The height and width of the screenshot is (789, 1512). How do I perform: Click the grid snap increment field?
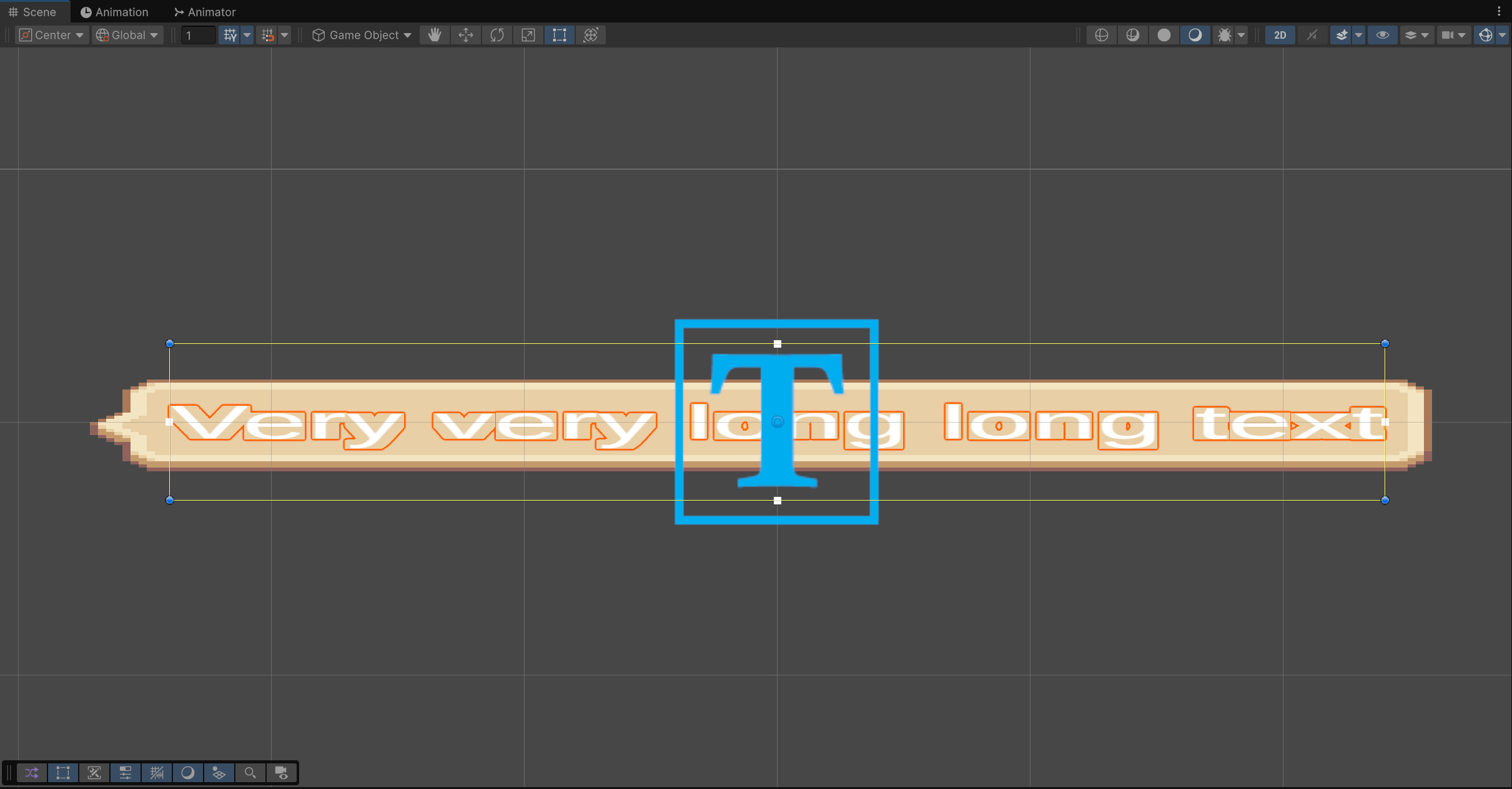coord(198,35)
